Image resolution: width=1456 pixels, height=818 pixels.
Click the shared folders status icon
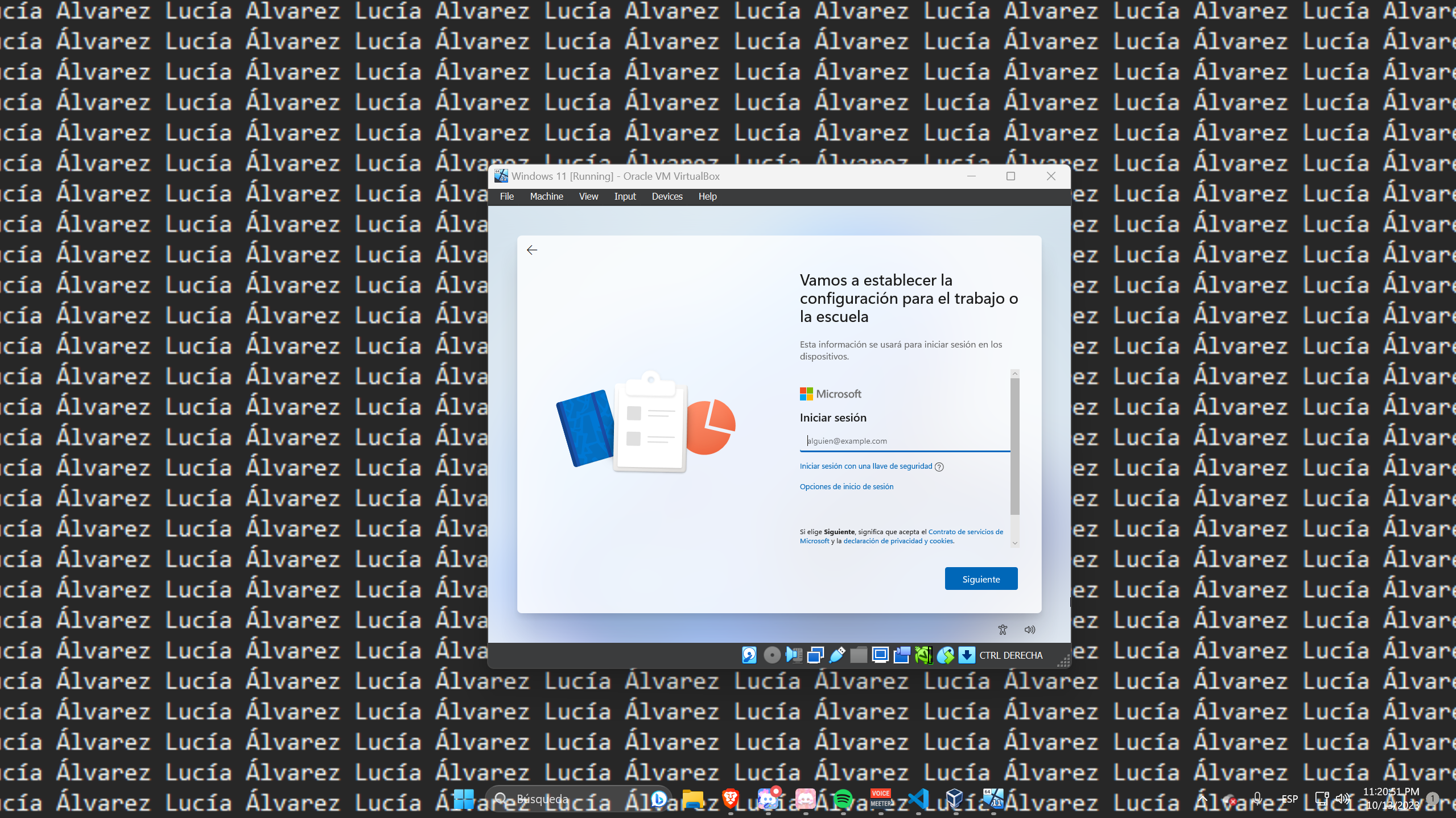858,655
